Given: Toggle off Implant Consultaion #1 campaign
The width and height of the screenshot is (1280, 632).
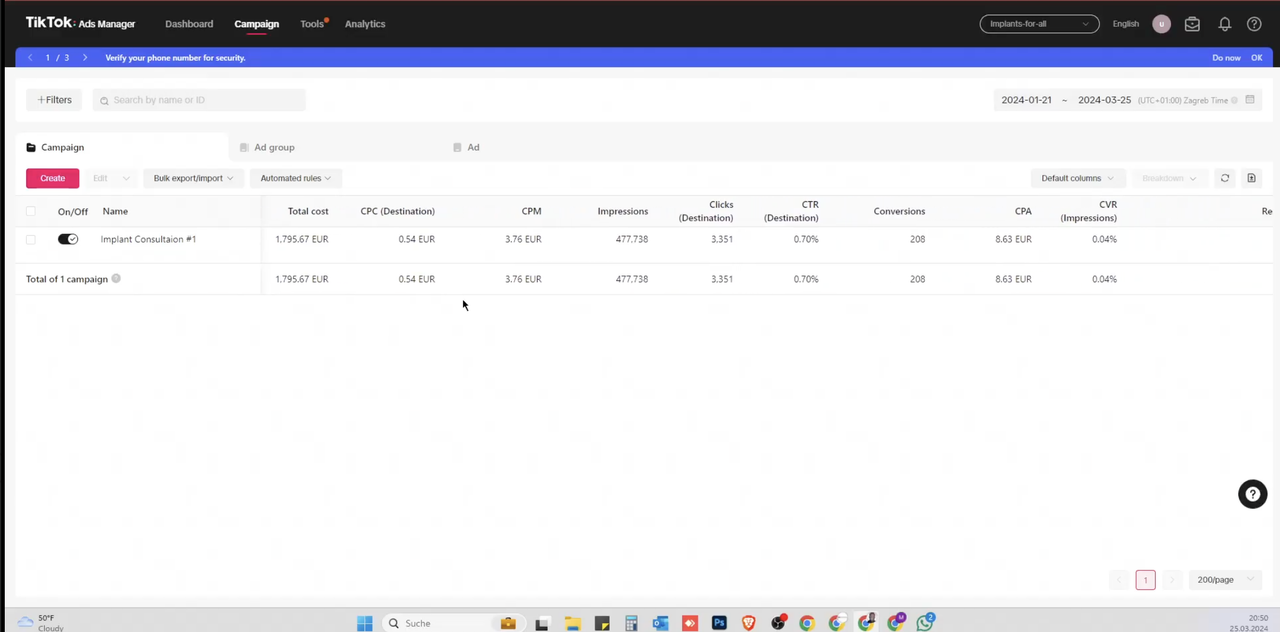Looking at the screenshot, I should [x=68, y=239].
